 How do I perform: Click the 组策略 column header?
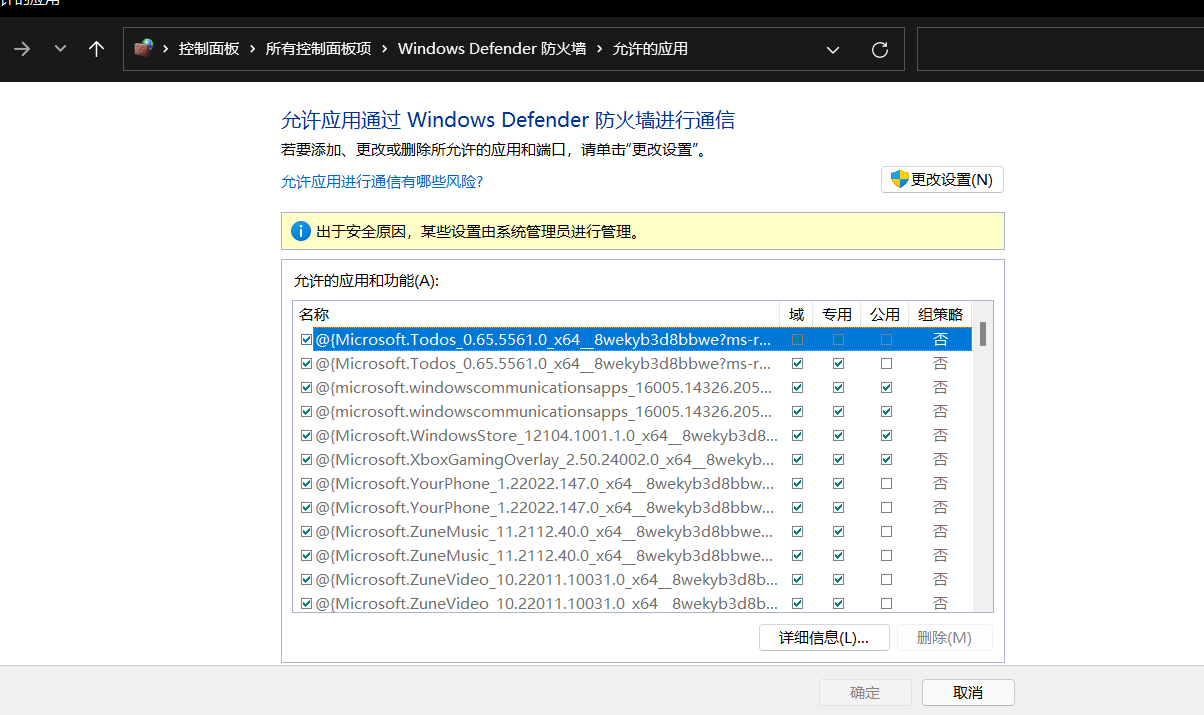click(940, 314)
